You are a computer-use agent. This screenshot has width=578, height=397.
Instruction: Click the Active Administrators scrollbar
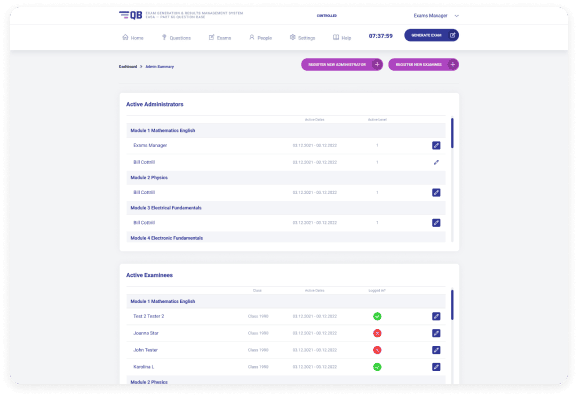click(x=452, y=133)
